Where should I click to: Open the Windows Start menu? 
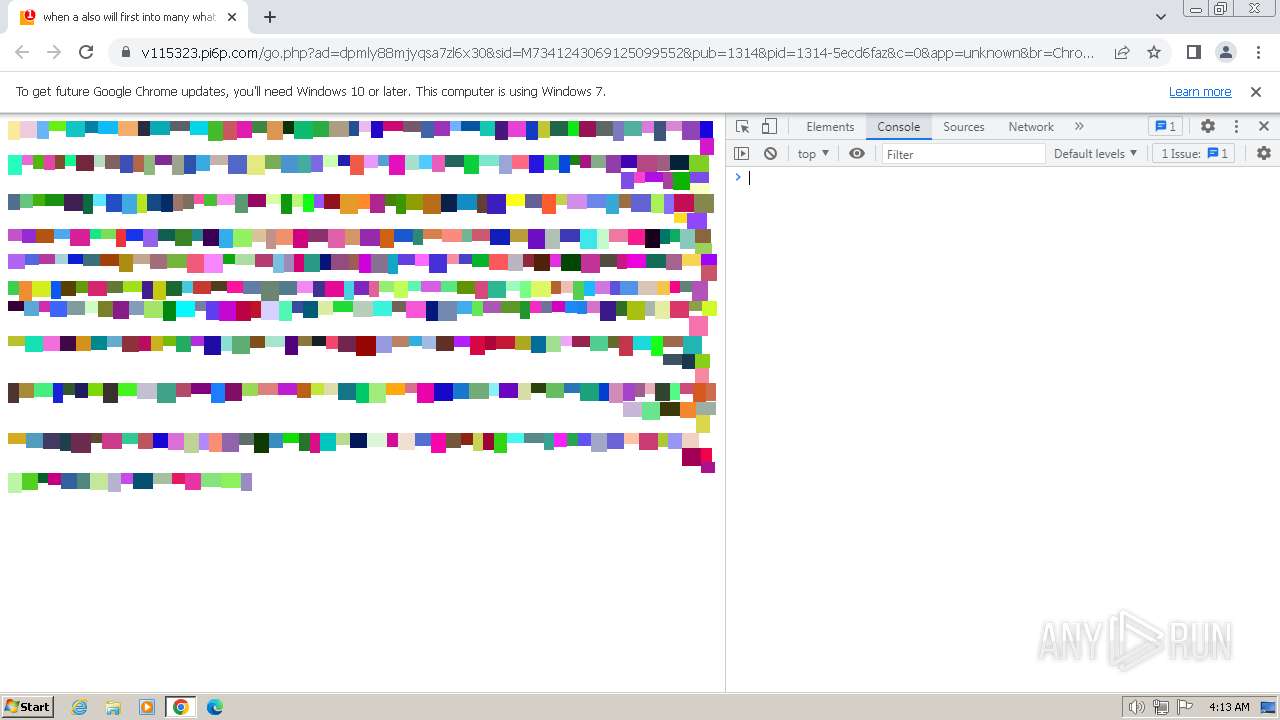27,706
